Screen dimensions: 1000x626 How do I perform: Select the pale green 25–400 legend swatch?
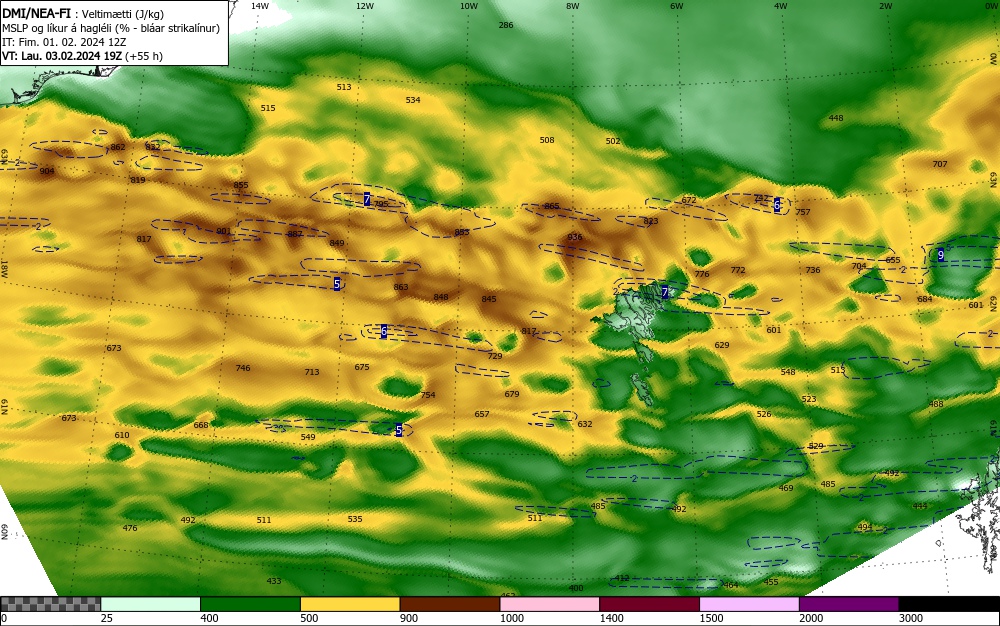point(151,604)
